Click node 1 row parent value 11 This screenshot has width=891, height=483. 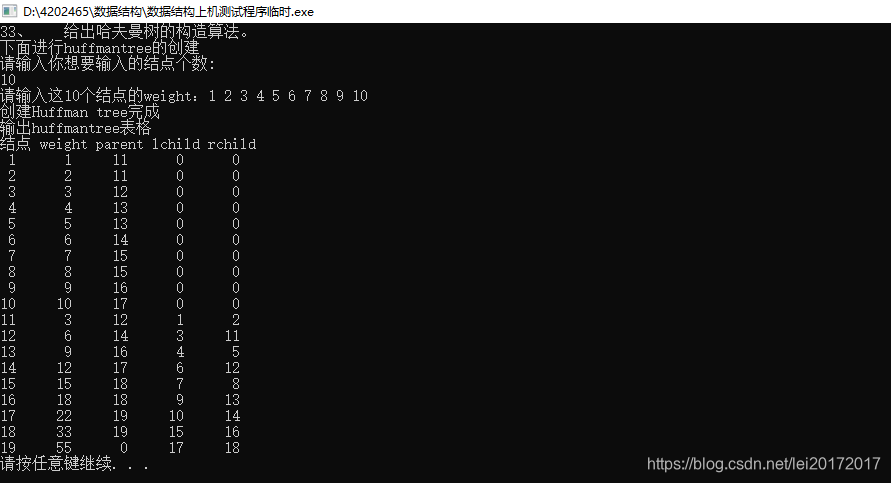point(120,160)
